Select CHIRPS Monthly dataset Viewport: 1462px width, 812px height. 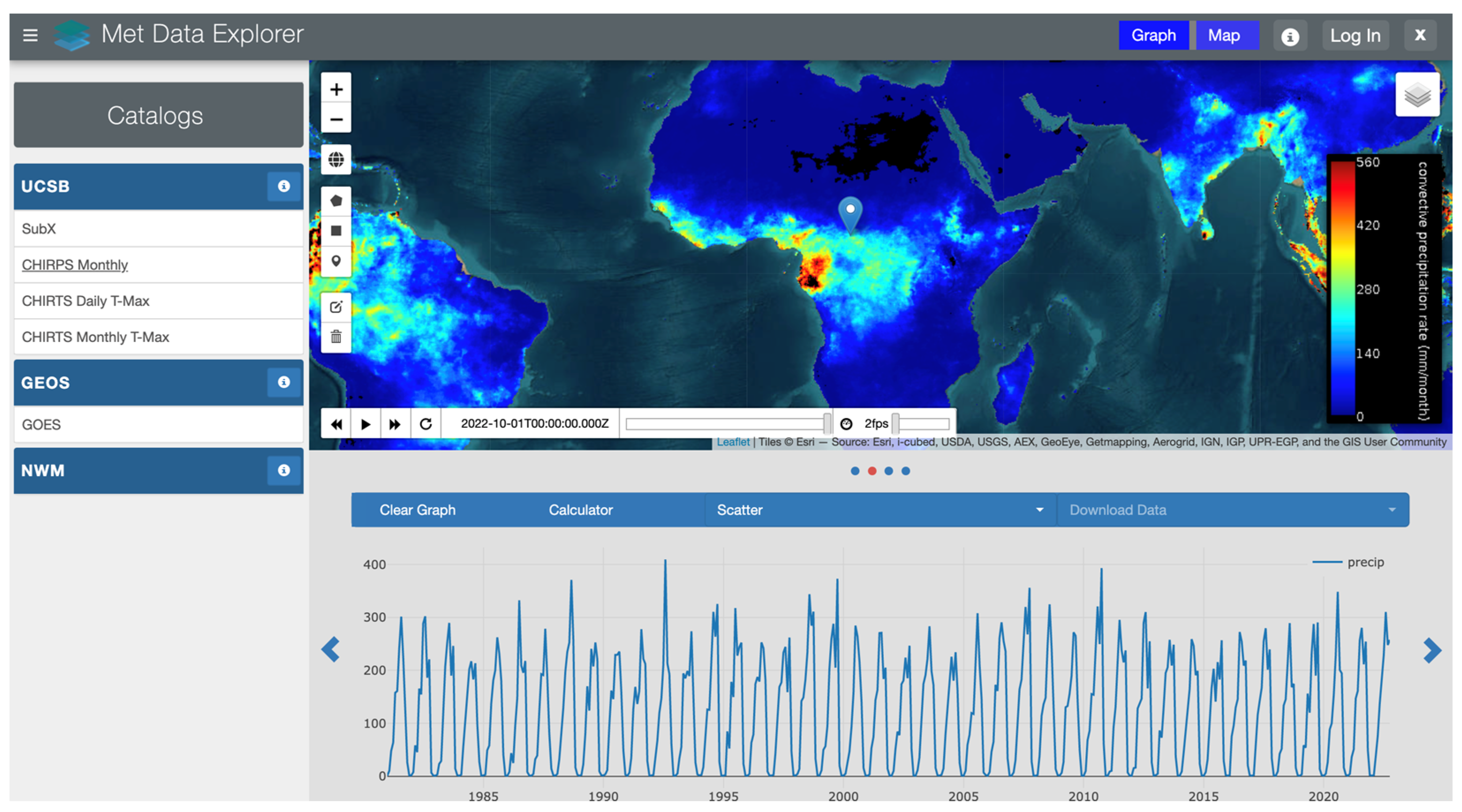pos(75,265)
